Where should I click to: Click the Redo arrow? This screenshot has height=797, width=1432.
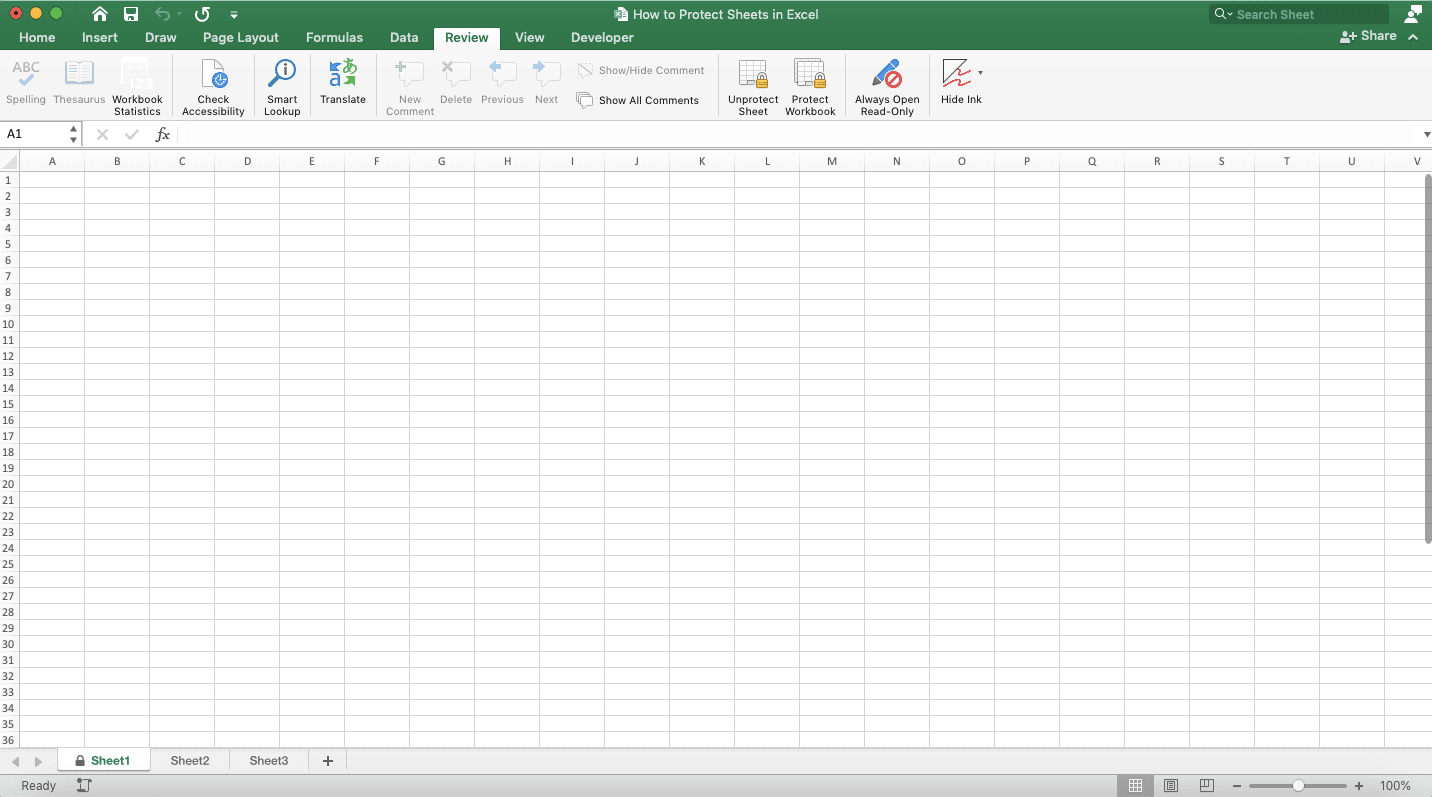202,14
